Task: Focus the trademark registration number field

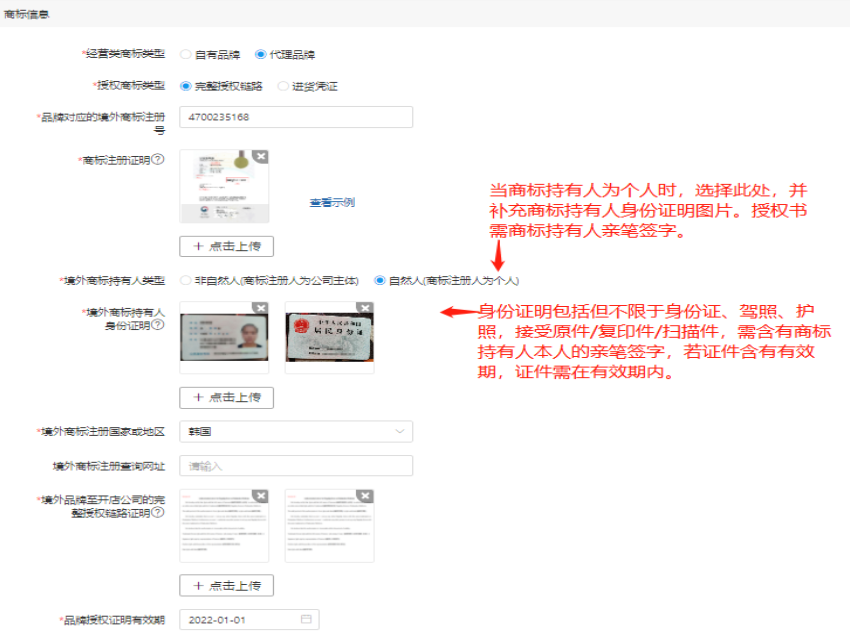Action: point(296,117)
